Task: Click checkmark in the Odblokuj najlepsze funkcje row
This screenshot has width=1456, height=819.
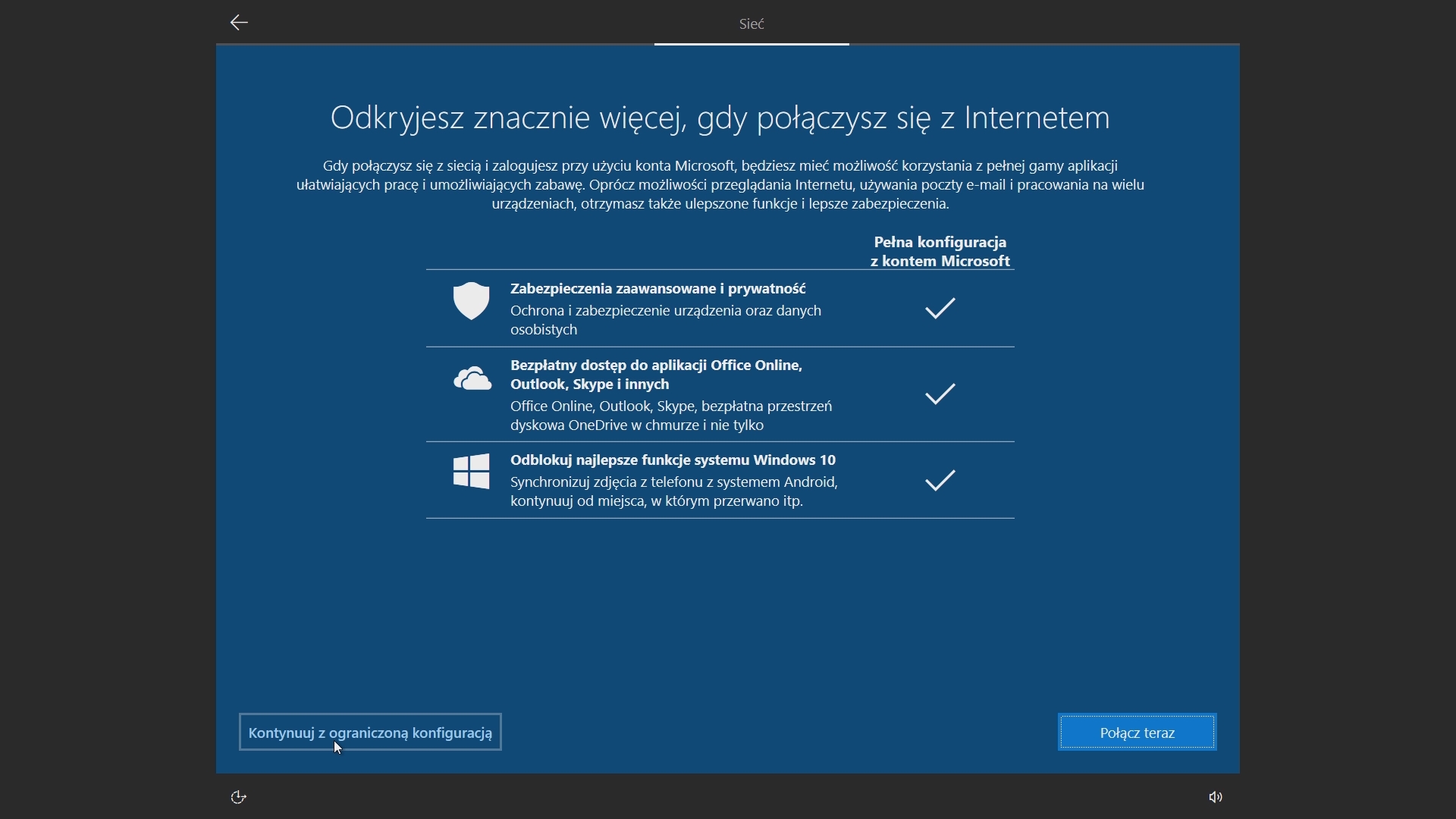Action: (940, 480)
